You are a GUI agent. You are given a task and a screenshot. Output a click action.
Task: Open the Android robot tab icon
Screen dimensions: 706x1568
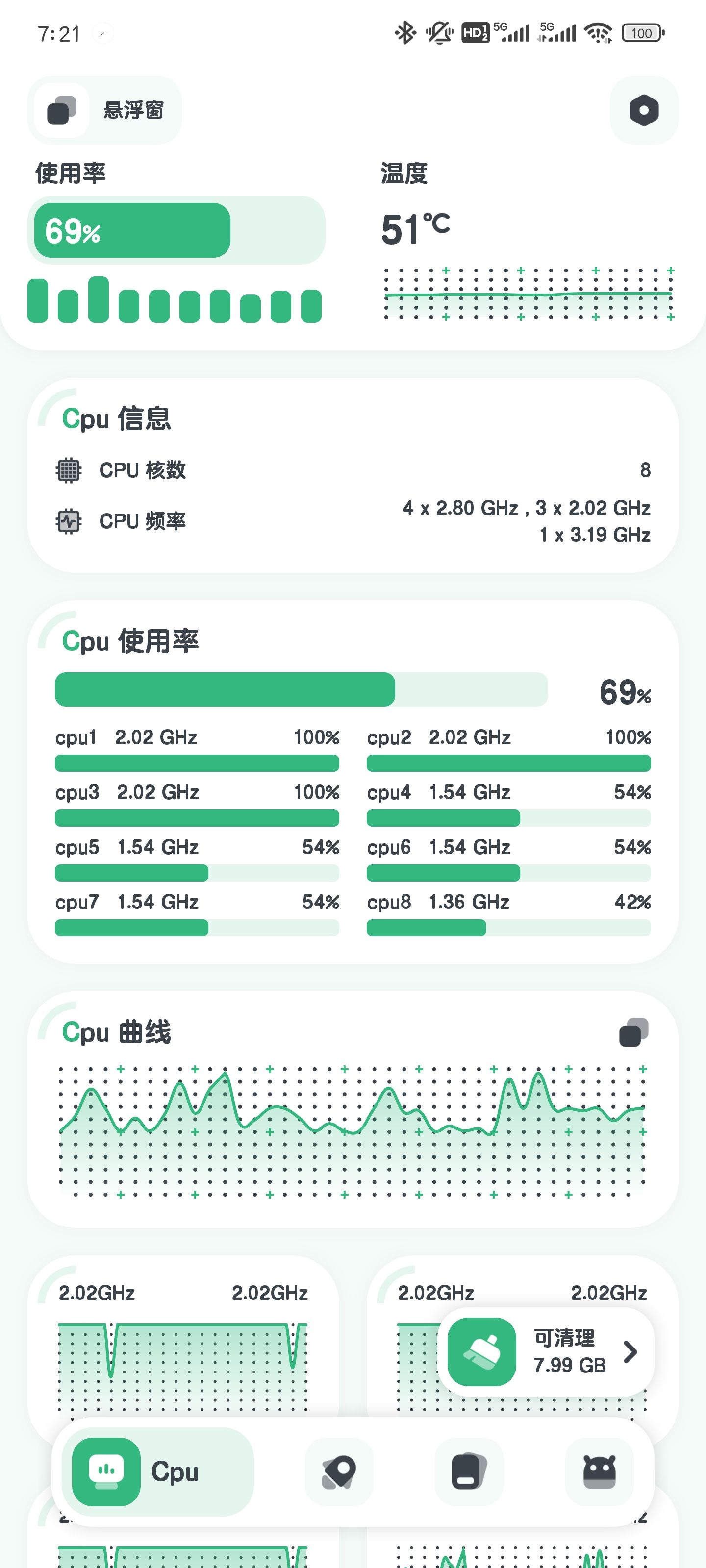tap(600, 1471)
